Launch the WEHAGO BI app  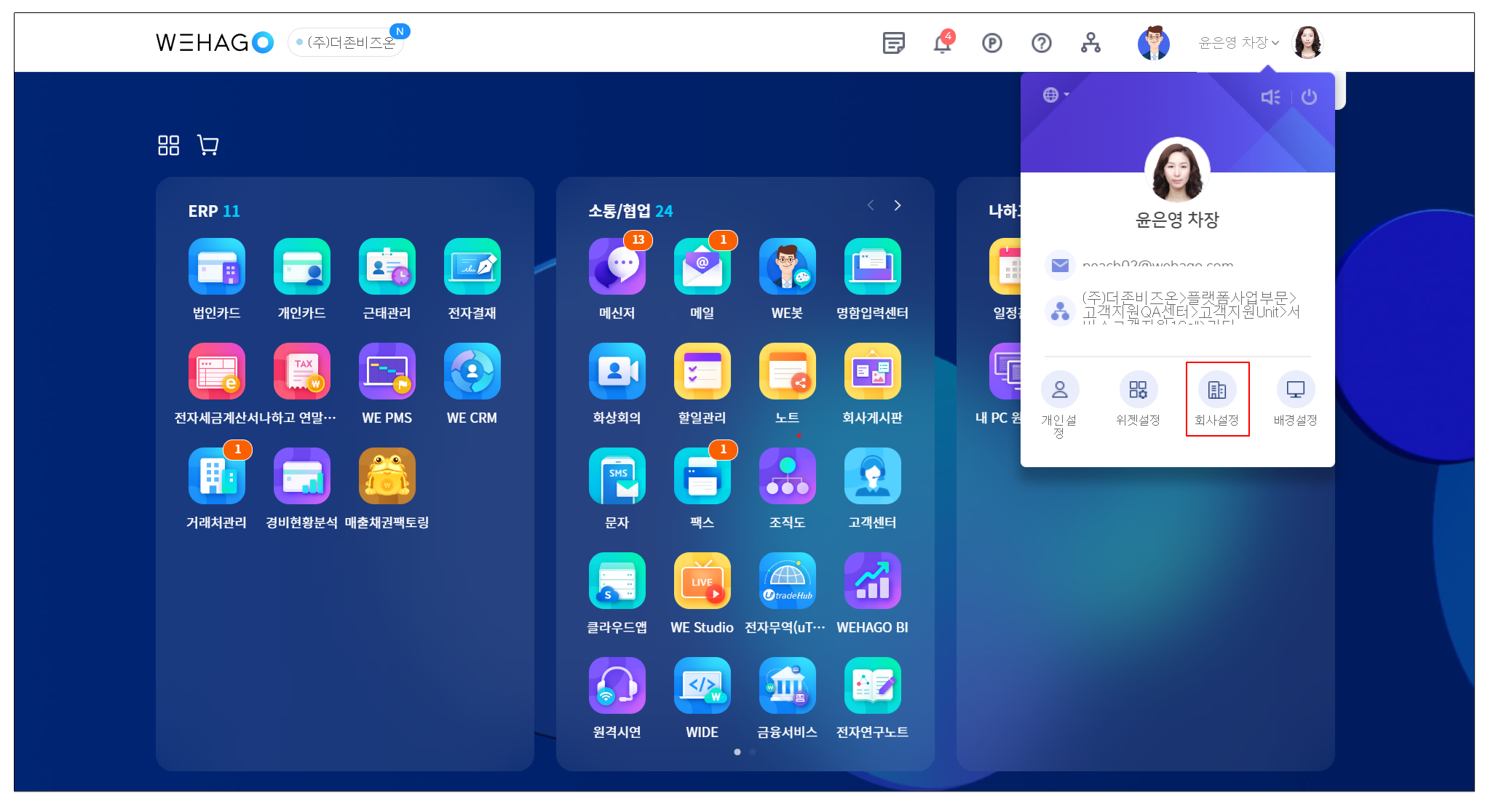[872, 581]
